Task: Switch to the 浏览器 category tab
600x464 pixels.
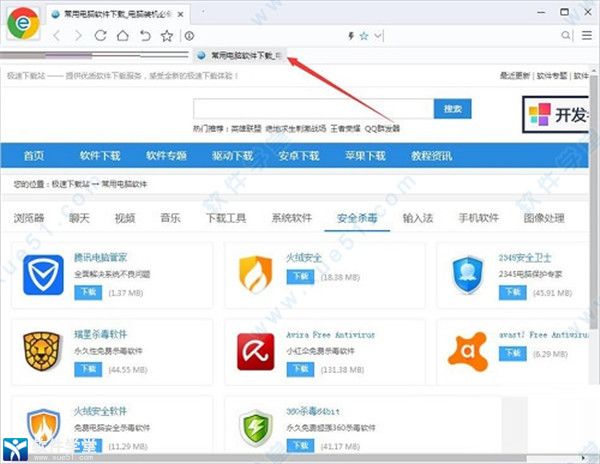Action: pyautogui.click(x=29, y=217)
